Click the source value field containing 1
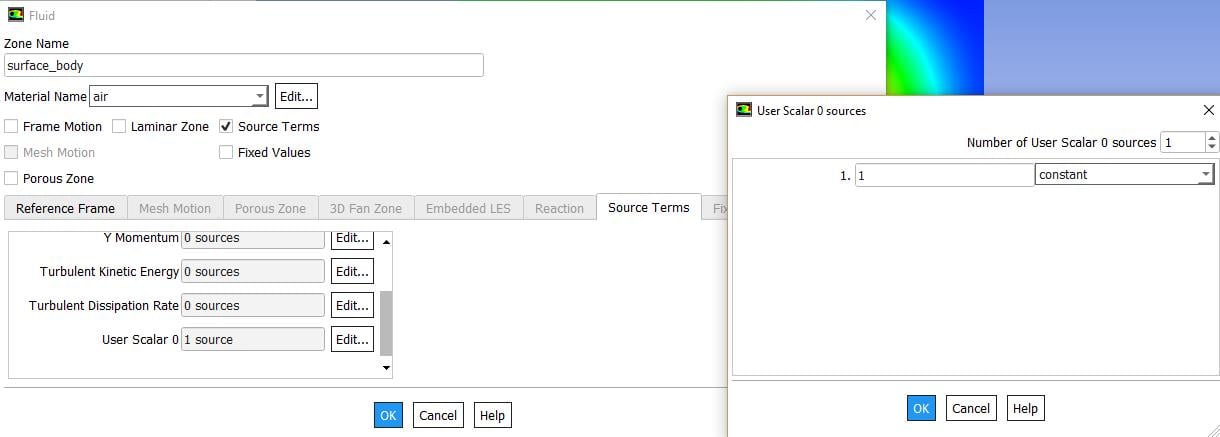Image resolution: width=1220 pixels, height=437 pixels. tap(944, 175)
